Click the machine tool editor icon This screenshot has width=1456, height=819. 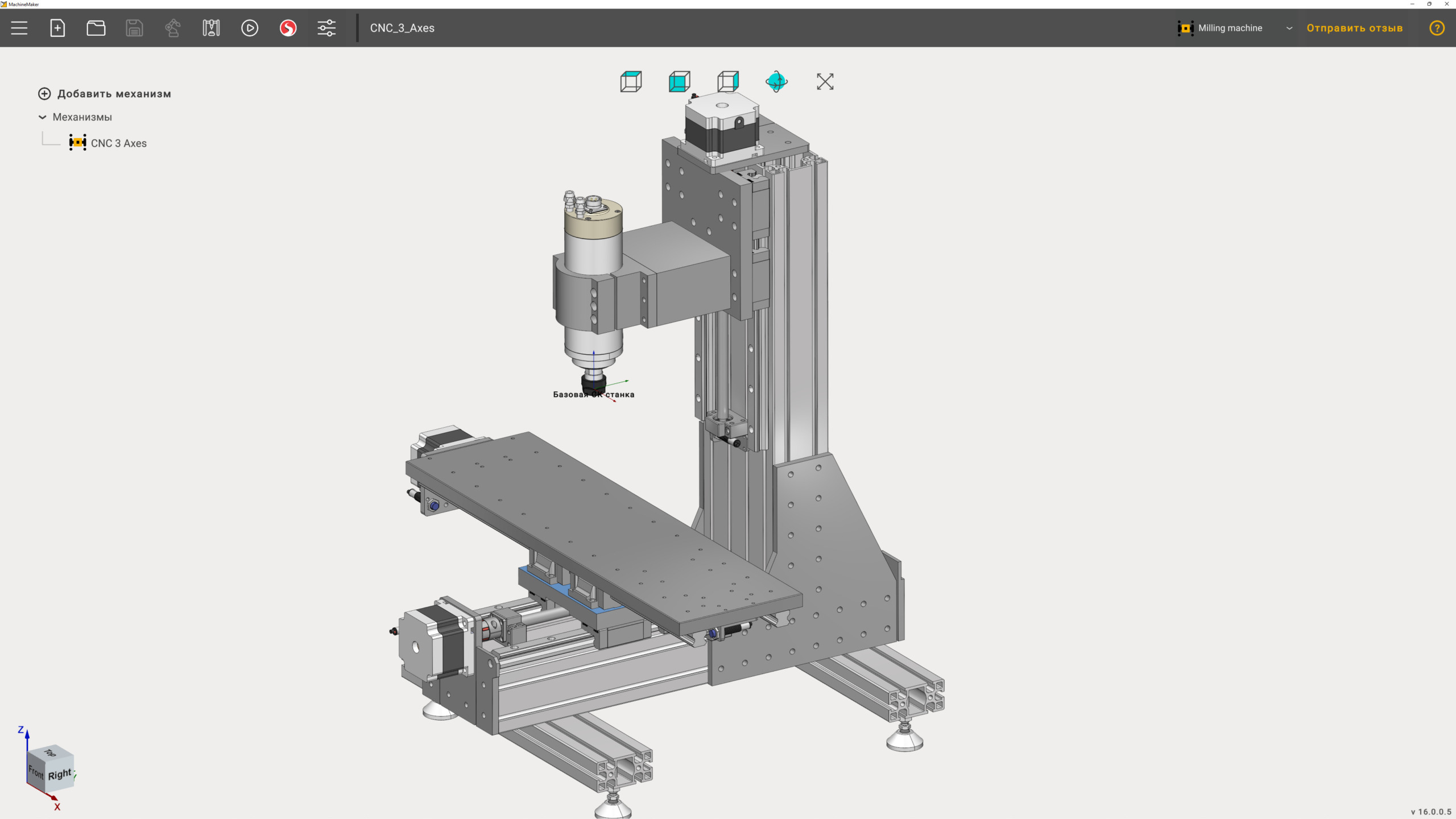coord(211,28)
